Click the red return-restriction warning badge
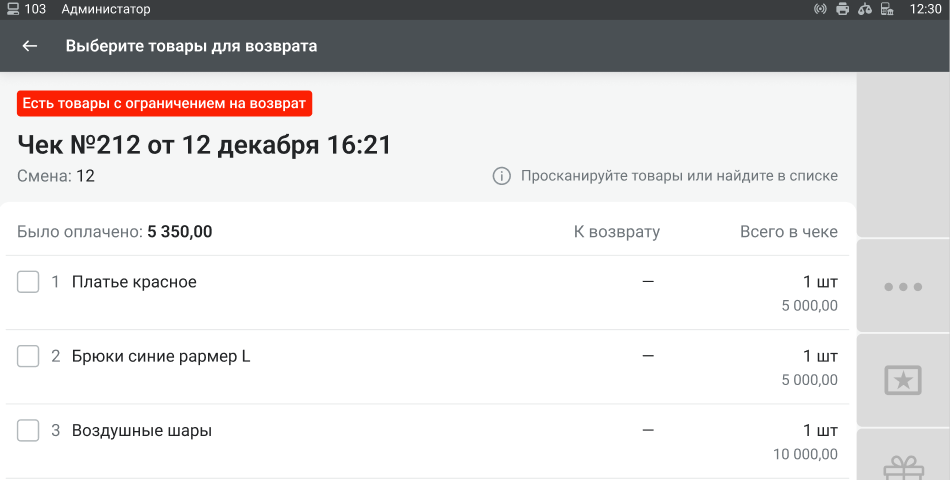The width and height of the screenshot is (950, 480). (x=164, y=104)
